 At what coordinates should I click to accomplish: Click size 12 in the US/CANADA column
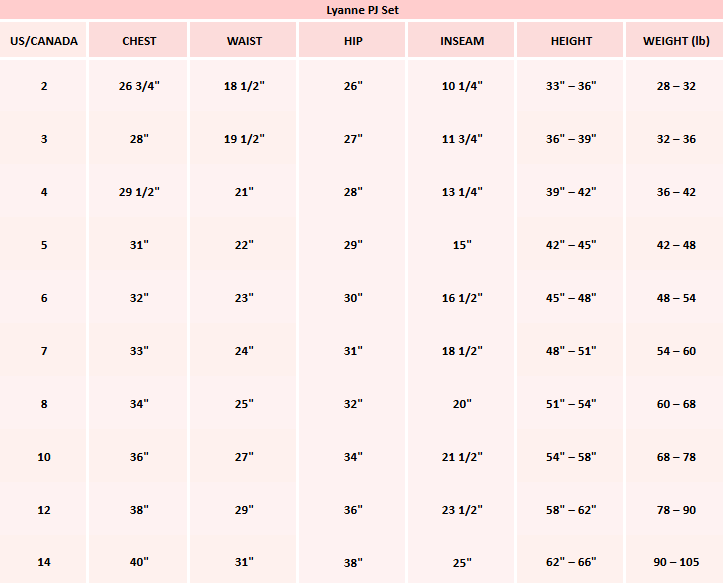(44, 510)
